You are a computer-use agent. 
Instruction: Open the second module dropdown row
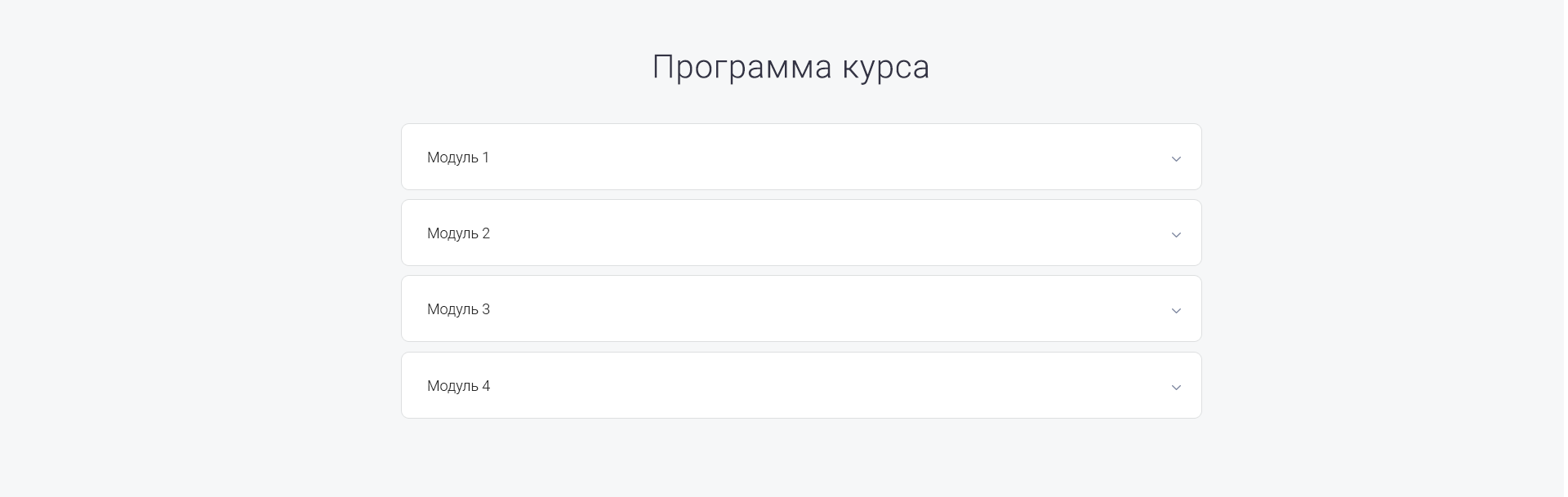pos(800,233)
